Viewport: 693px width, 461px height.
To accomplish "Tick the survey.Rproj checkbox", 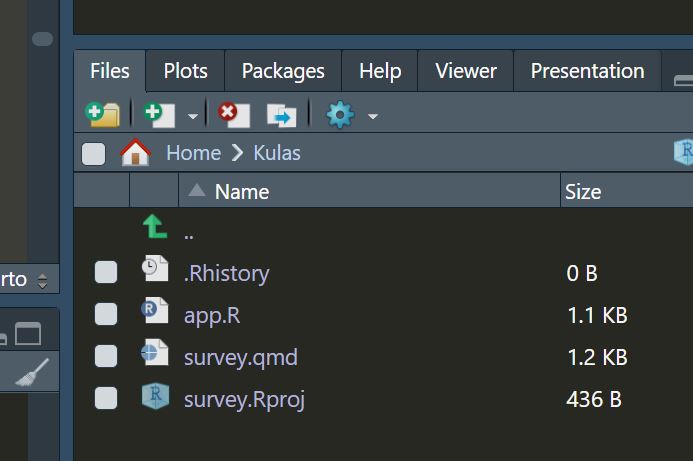I will (x=106, y=399).
